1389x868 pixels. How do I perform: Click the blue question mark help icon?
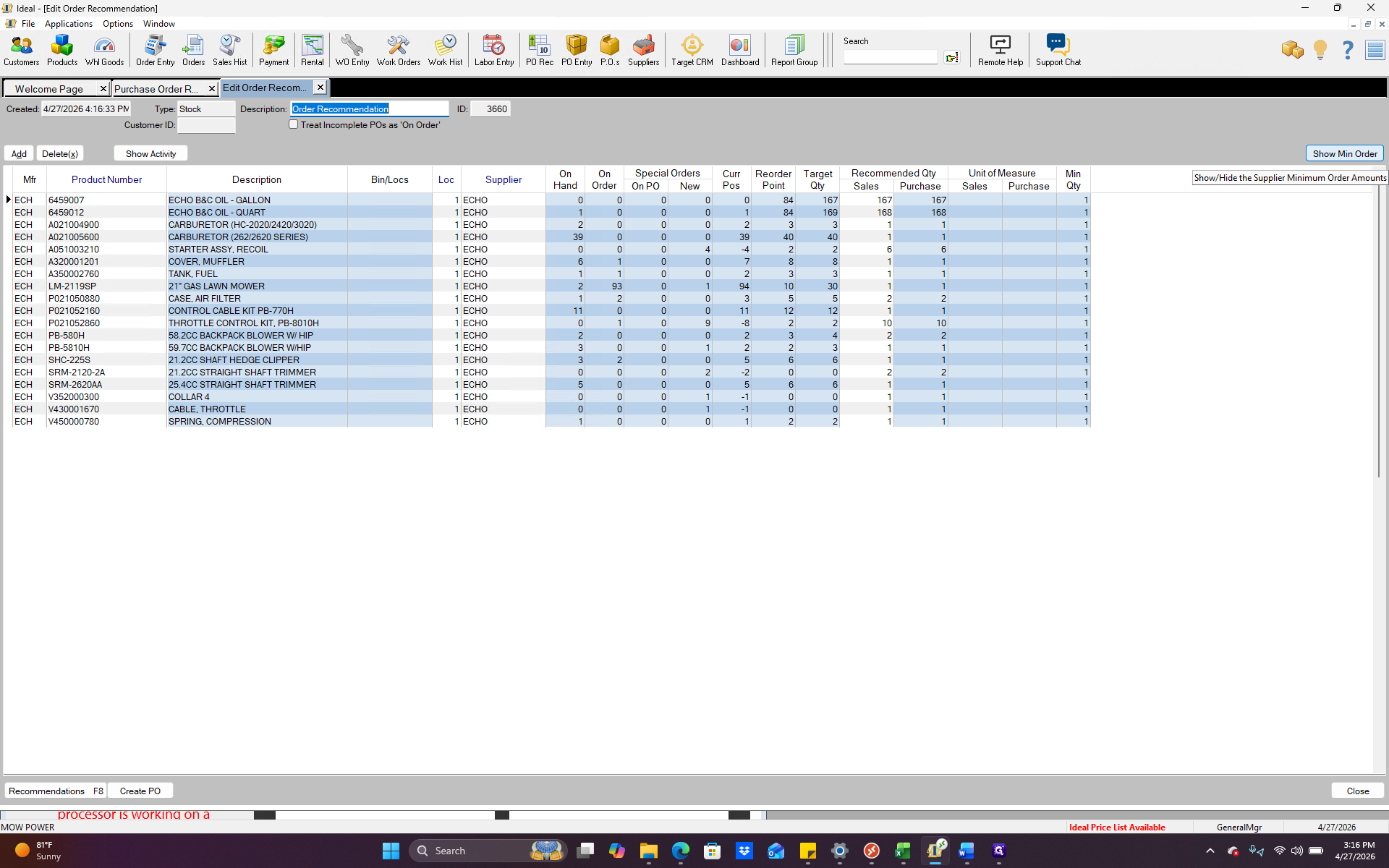1348,50
